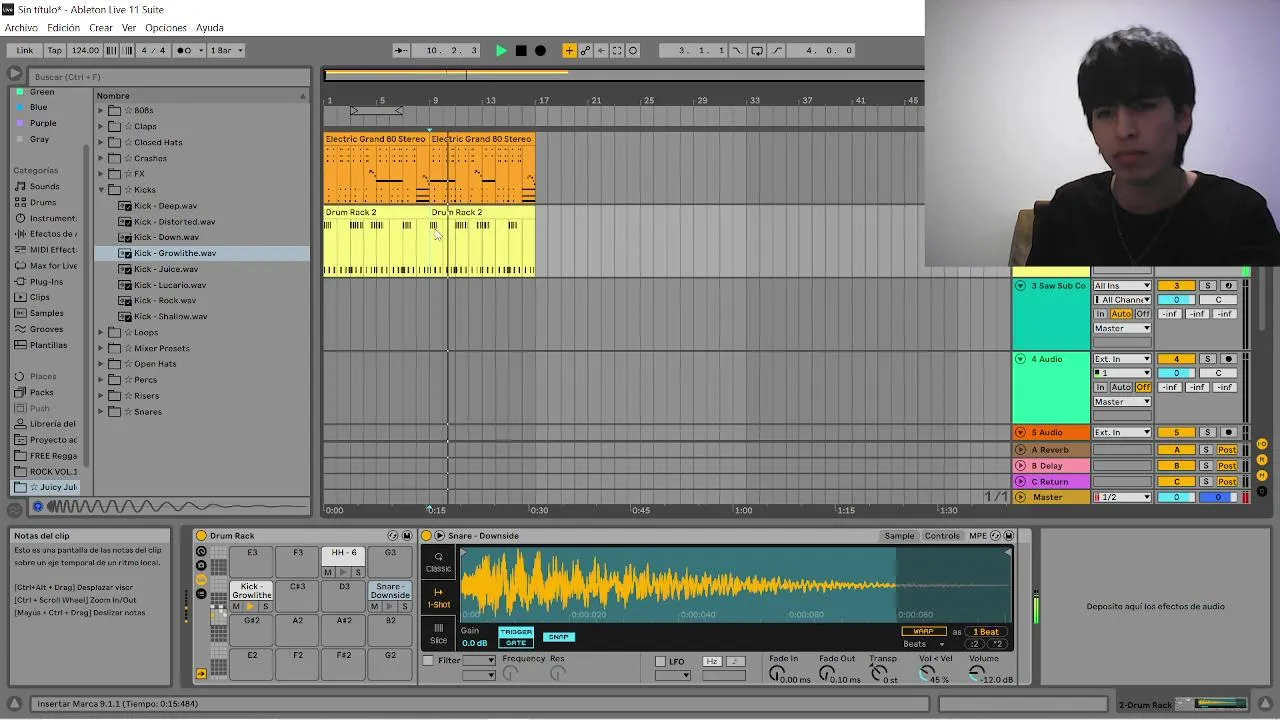
Task: Open the Samples category
Action: pyautogui.click(x=46, y=313)
